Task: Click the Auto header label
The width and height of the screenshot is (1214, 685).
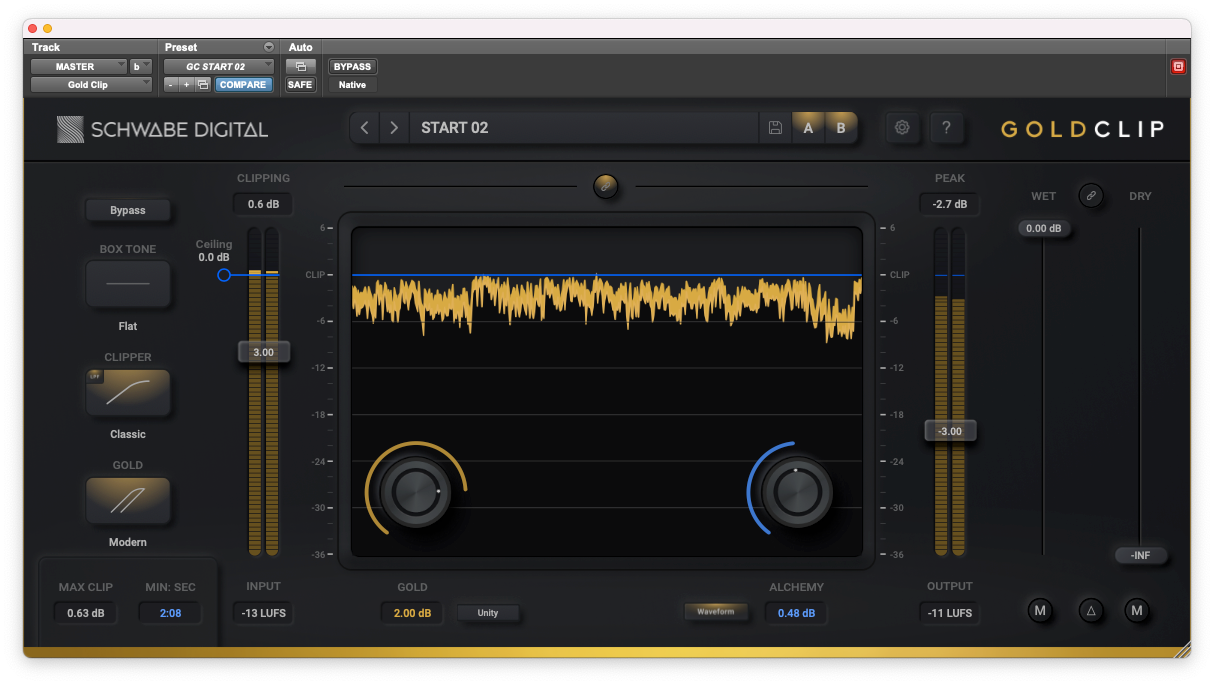Action: pos(300,47)
